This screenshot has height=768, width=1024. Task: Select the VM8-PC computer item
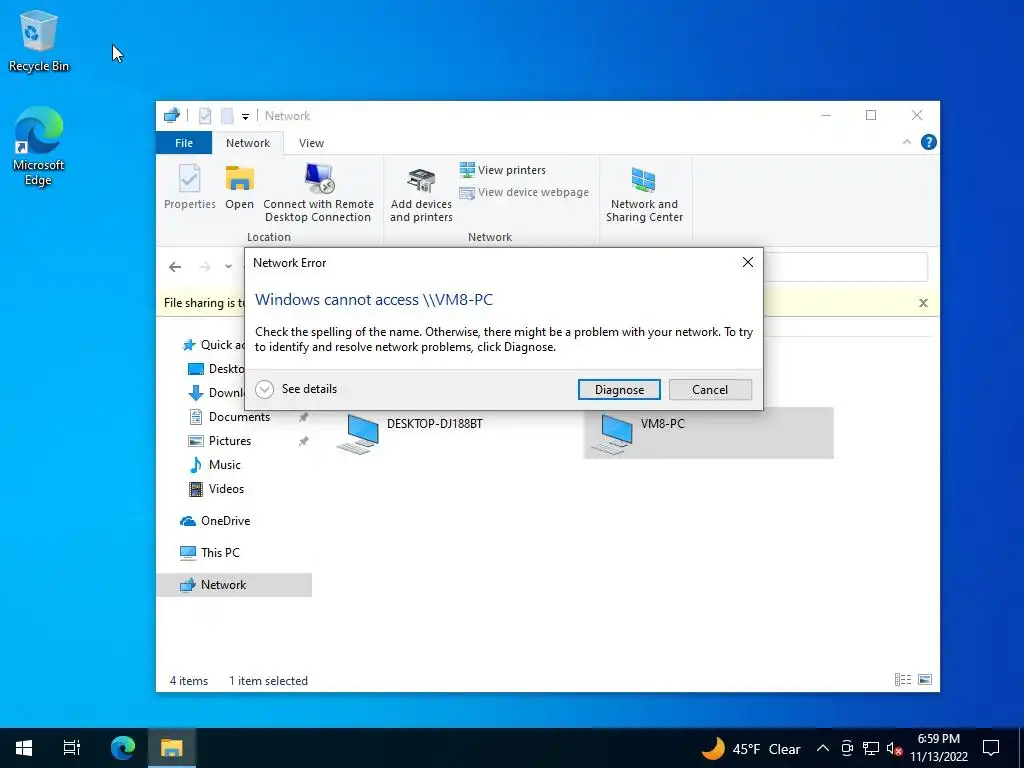click(x=708, y=432)
